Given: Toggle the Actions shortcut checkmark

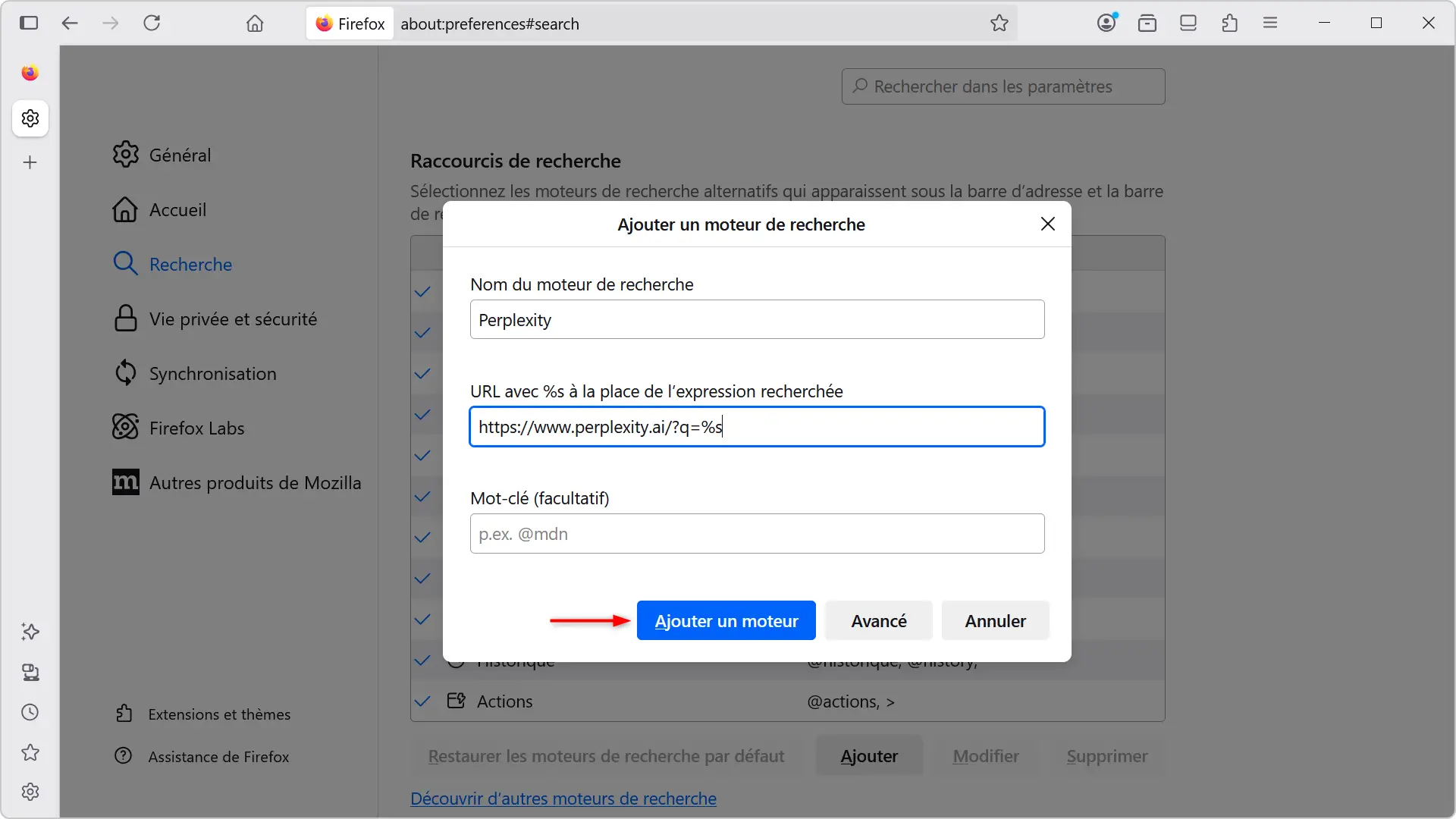Looking at the screenshot, I should pyautogui.click(x=423, y=701).
